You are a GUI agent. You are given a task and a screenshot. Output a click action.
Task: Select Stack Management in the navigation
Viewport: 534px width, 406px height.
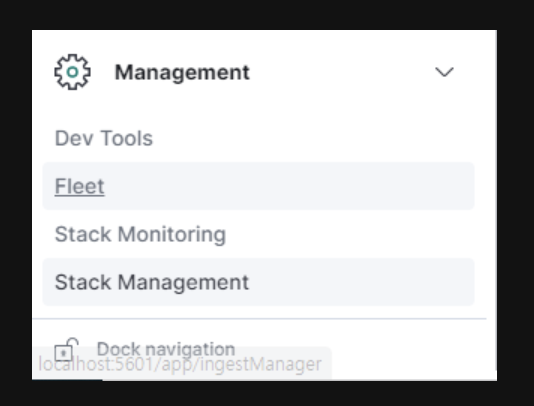(x=258, y=282)
